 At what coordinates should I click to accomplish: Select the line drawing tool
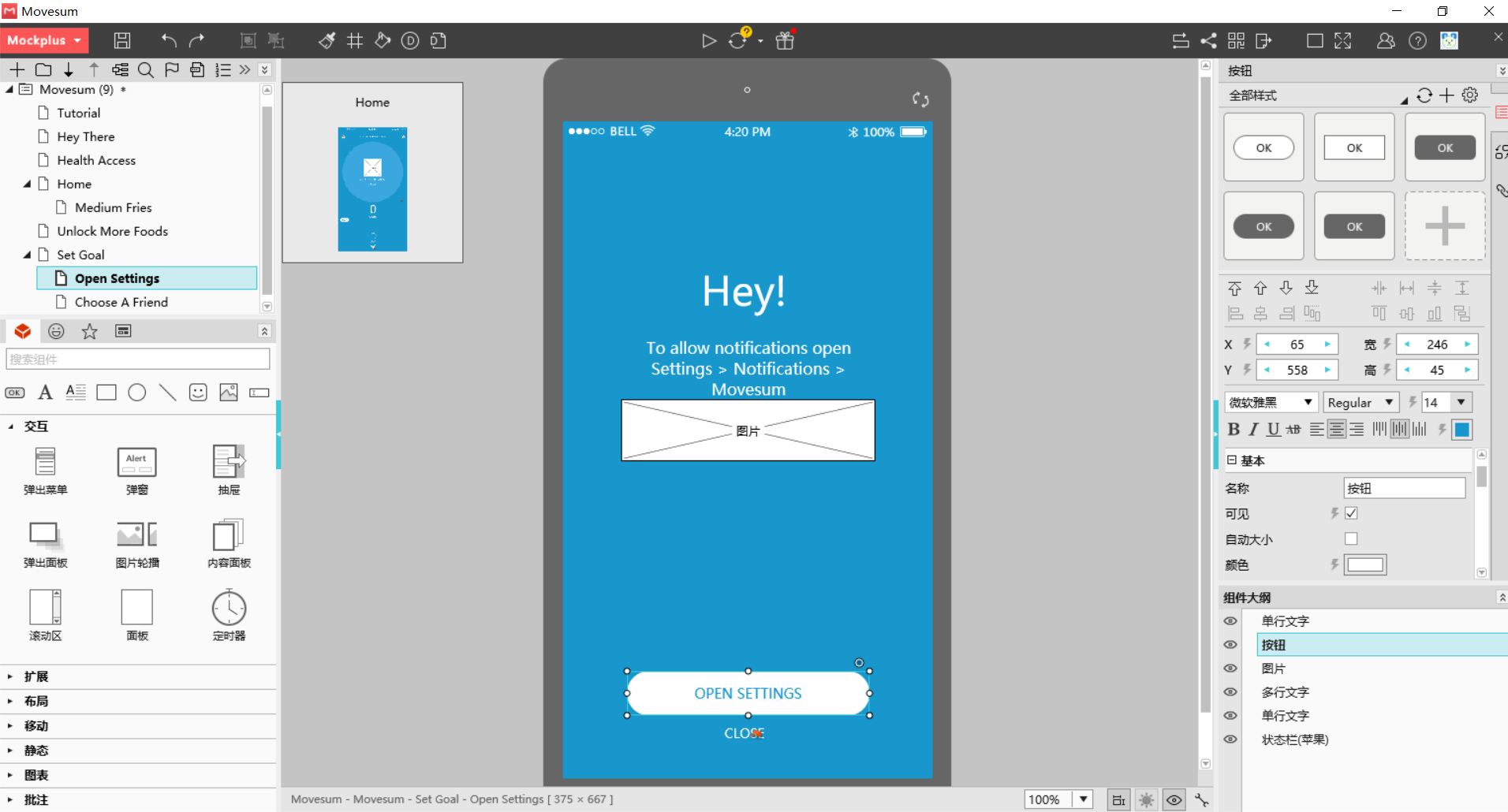coord(167,392)
